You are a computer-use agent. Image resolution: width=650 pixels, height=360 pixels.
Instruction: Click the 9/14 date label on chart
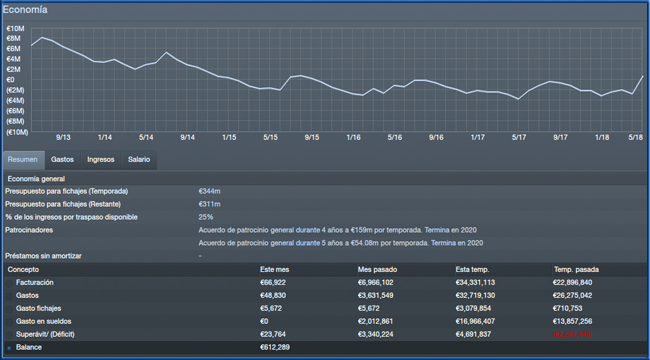click(x=188, y=137)
